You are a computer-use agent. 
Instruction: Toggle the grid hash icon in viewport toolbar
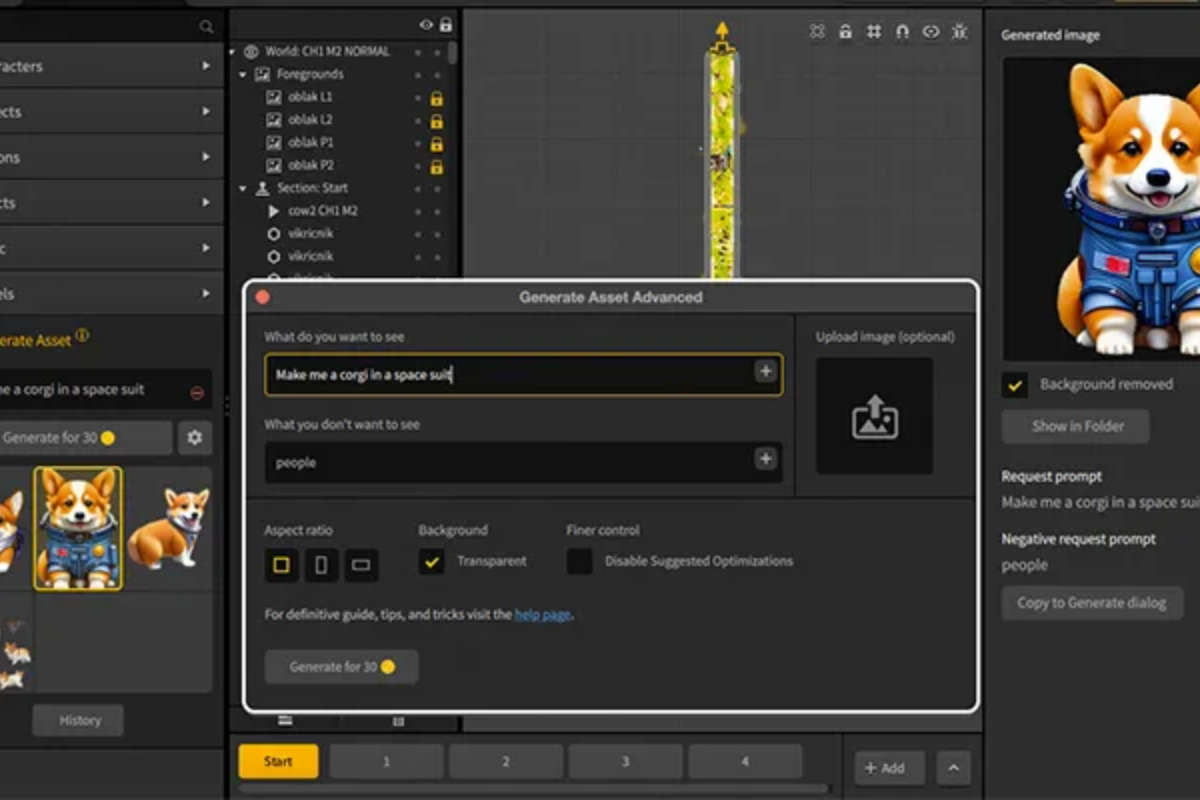pos(874,32)
